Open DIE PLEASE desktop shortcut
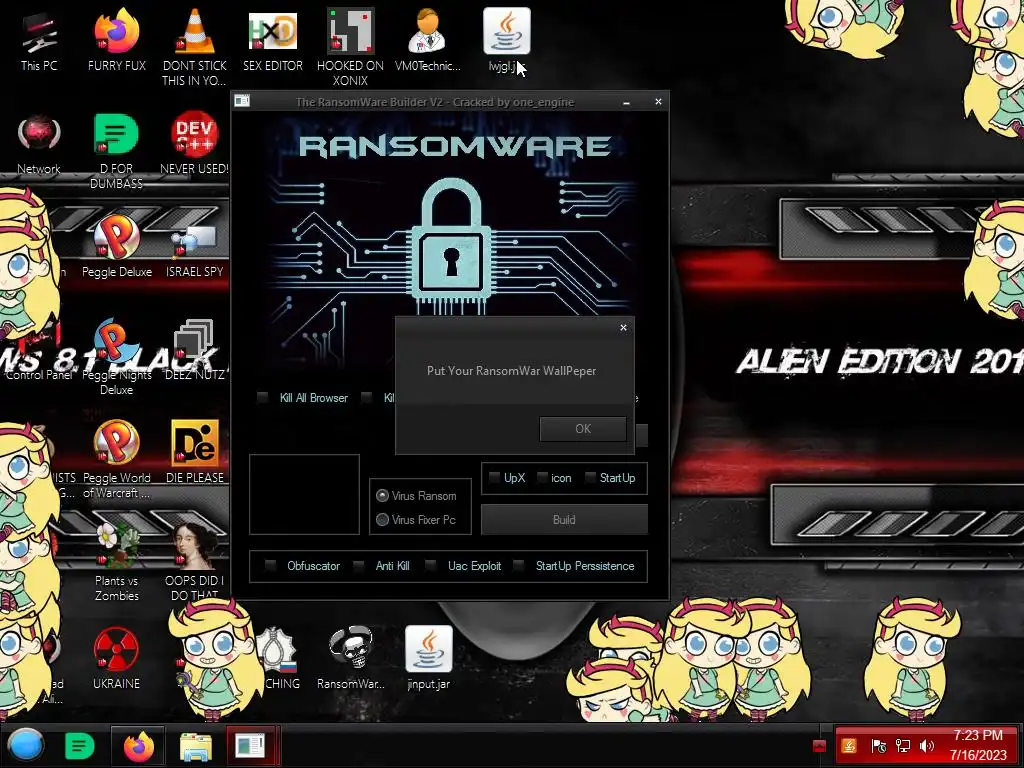The height and width of the screenshot is (768, 1024). (194, 452)
